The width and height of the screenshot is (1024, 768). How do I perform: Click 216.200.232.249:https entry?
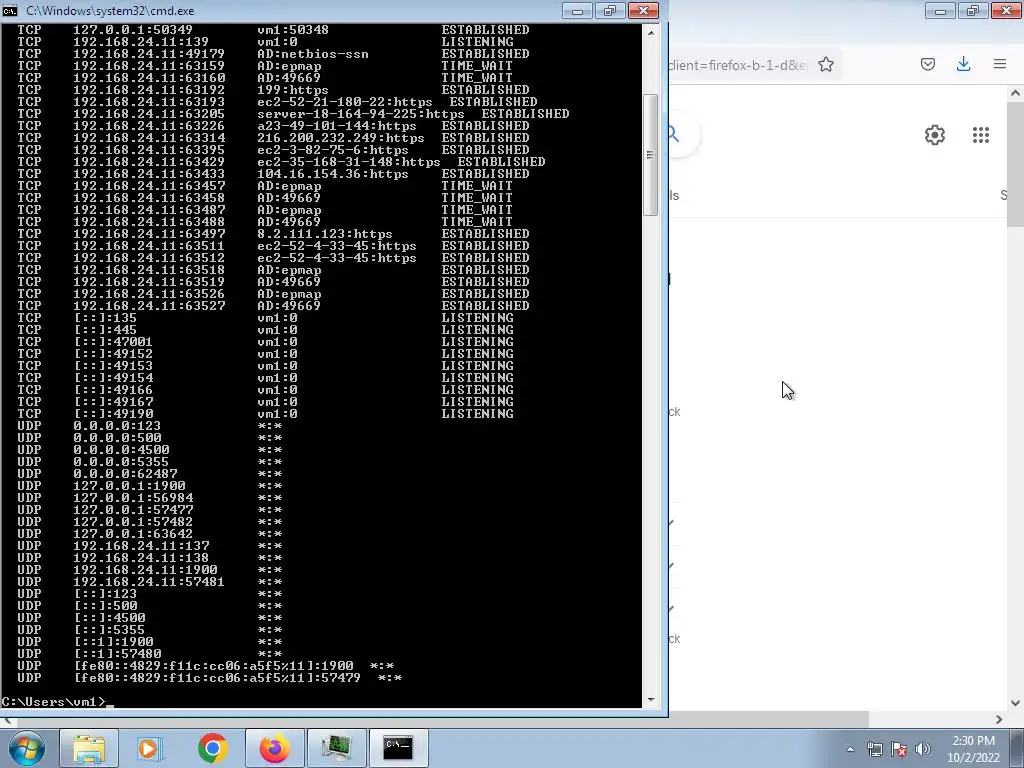coord(341,138)
